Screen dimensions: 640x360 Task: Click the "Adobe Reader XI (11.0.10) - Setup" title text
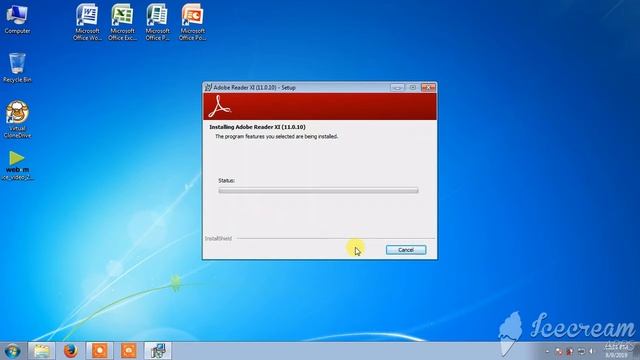coord(254,87)
